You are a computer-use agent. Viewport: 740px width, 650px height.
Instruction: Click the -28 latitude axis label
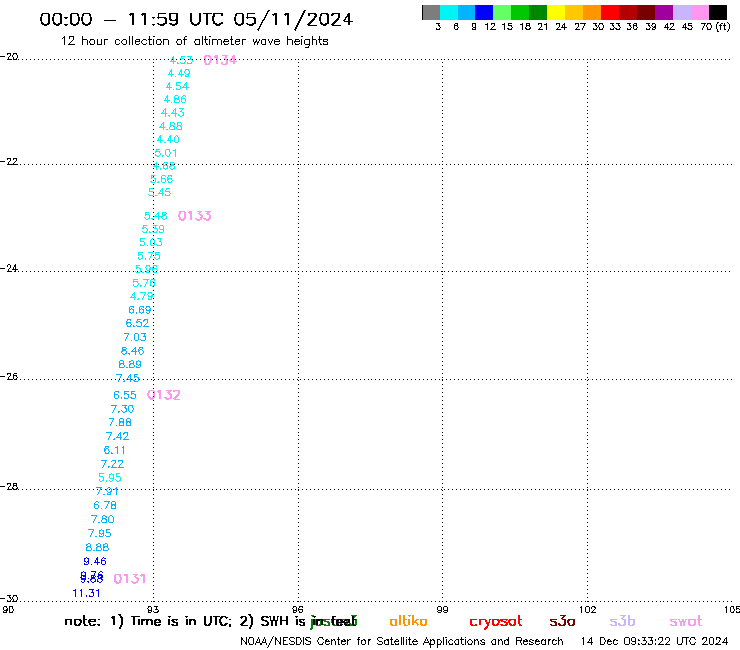click(9, 486)
